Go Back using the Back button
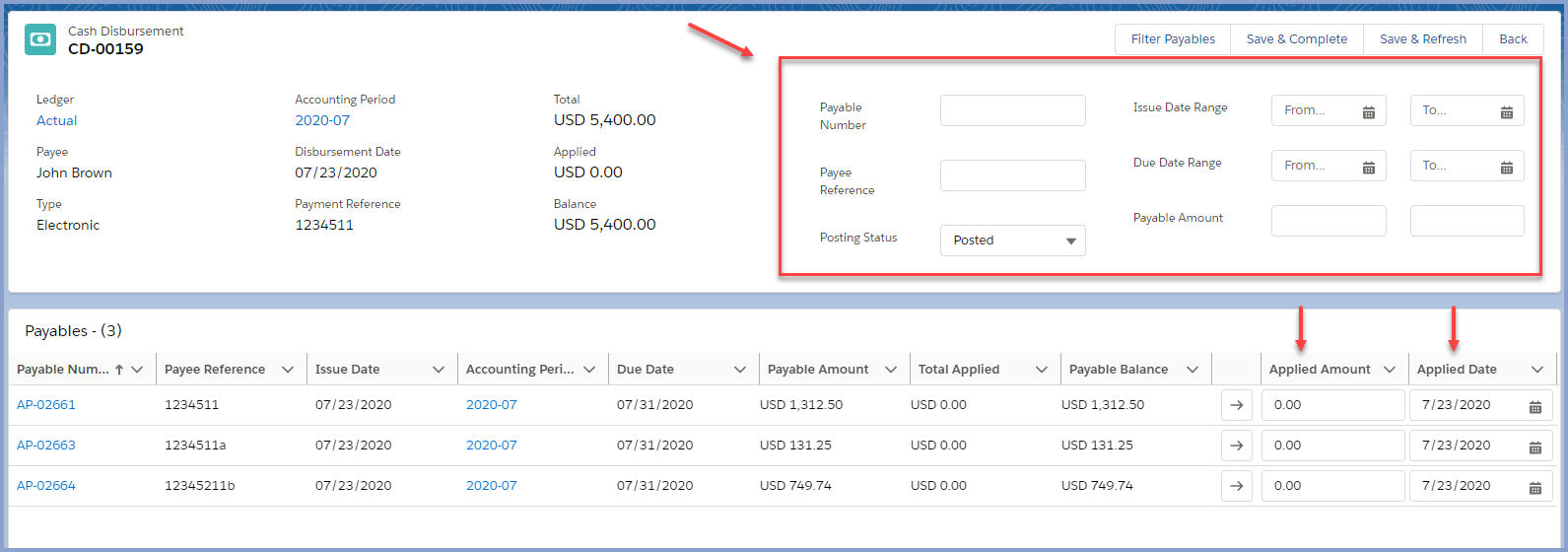The image size is (1568, 552). coord(1513,39)
